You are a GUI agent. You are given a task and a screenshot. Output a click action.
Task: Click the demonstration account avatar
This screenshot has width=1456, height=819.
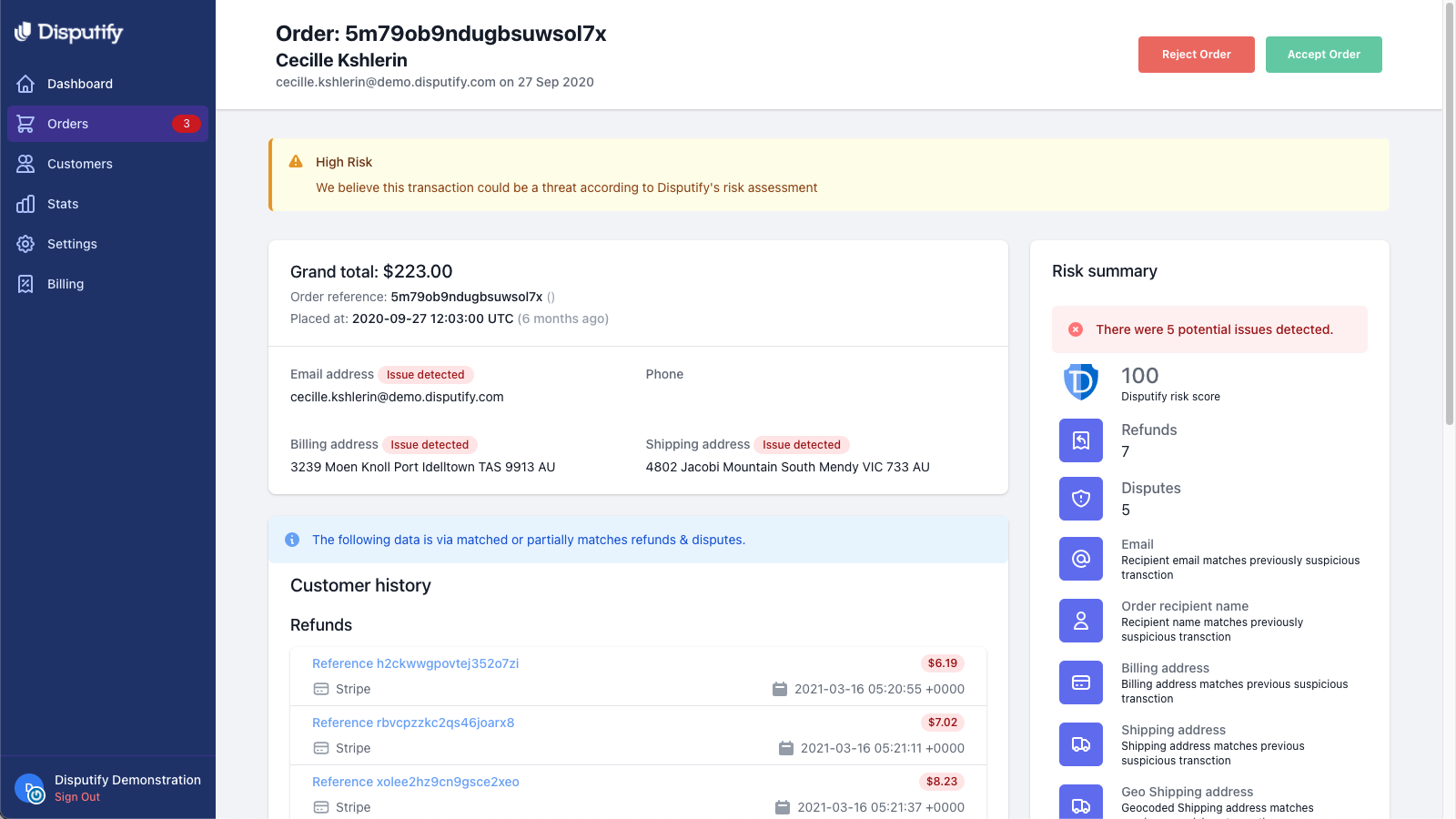coord(30,788)
